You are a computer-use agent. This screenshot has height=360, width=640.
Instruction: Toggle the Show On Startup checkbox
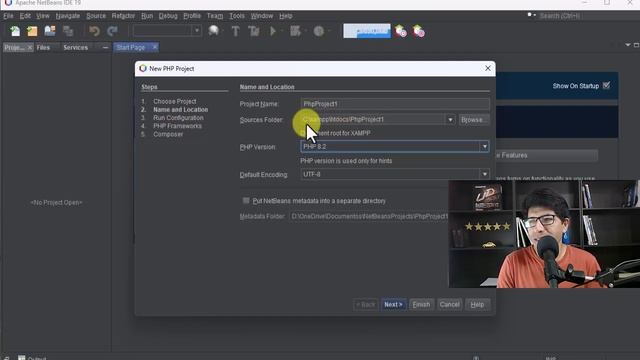click(x=606, y=85)
